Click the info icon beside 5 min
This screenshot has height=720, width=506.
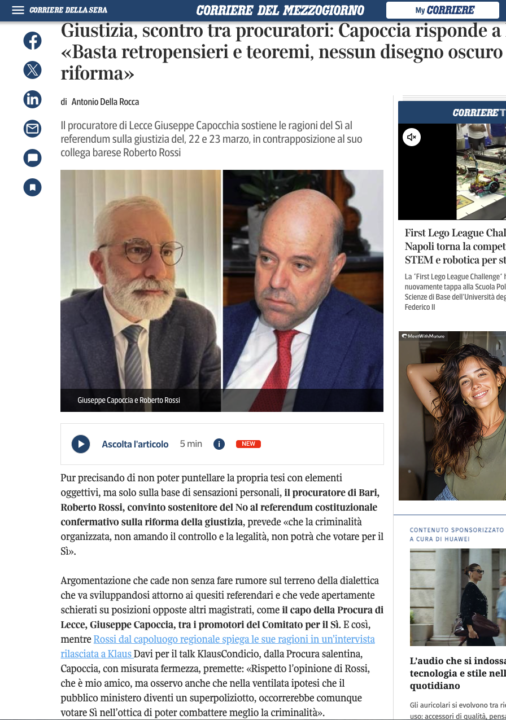[x=219, y=444]
